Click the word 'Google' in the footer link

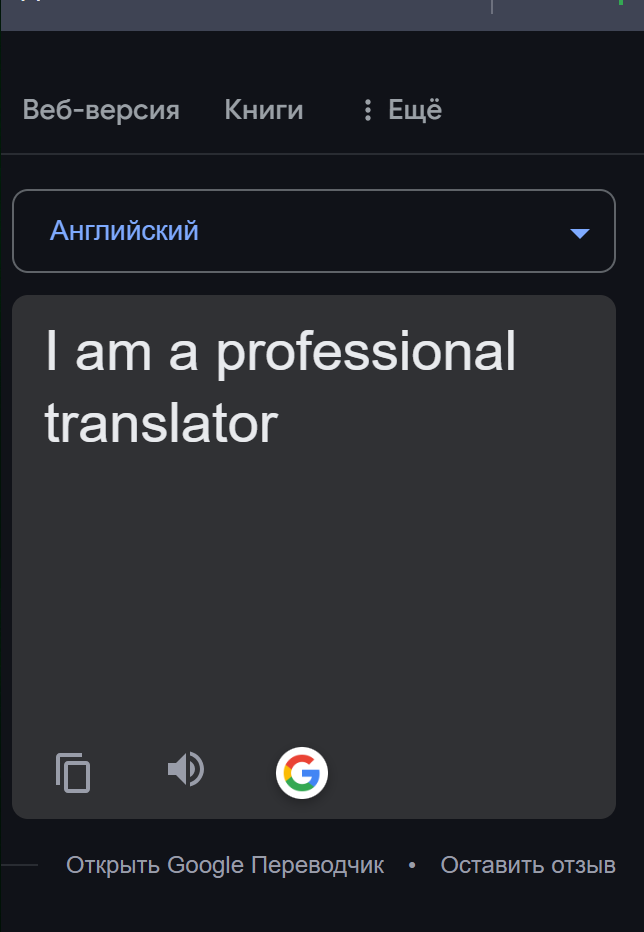point(205,865)
